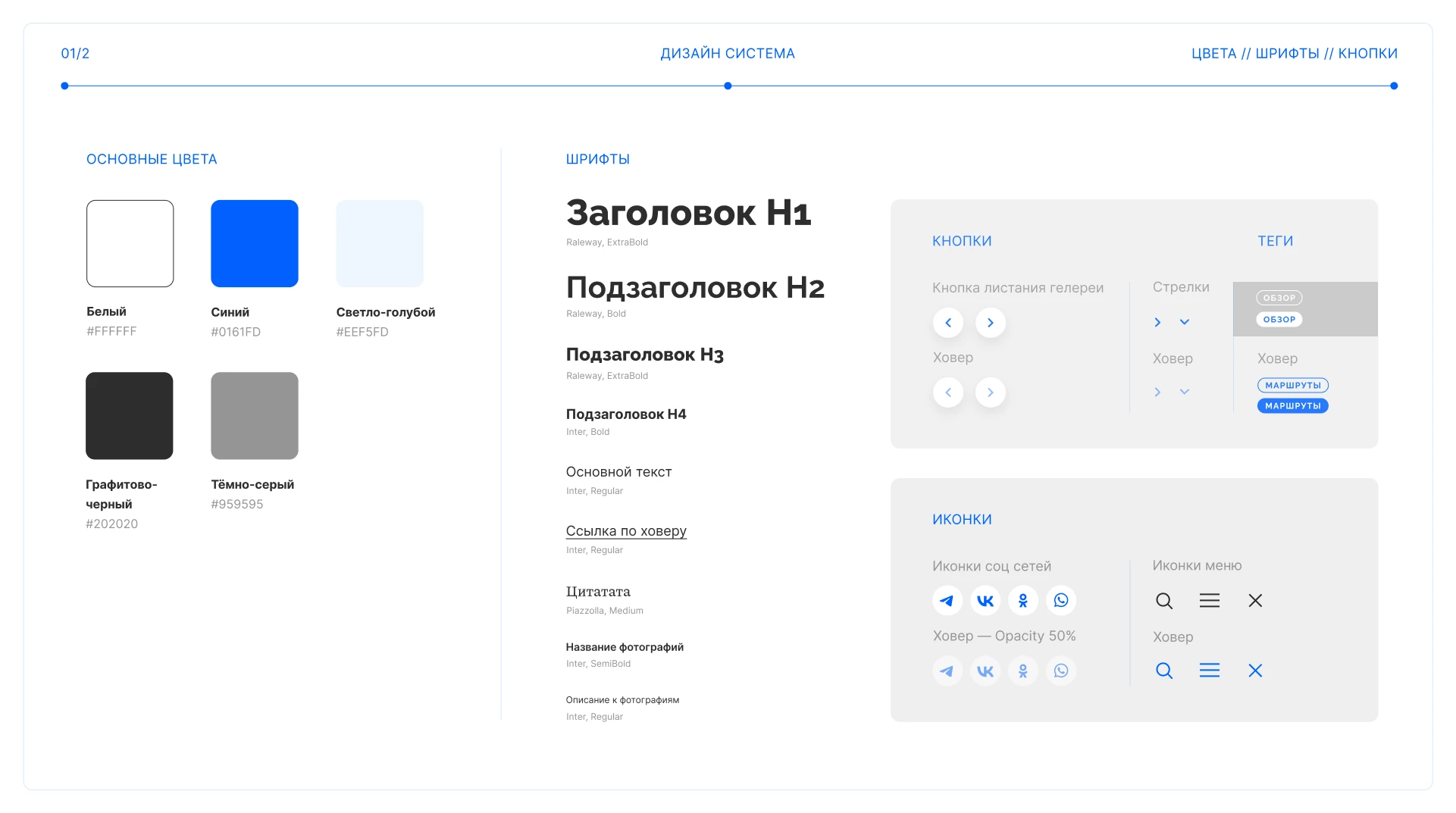1456x813 pixels.
Task: Click the Odnoklassniki social icon
Action: pyautogui.click(x=1022, y=601)
